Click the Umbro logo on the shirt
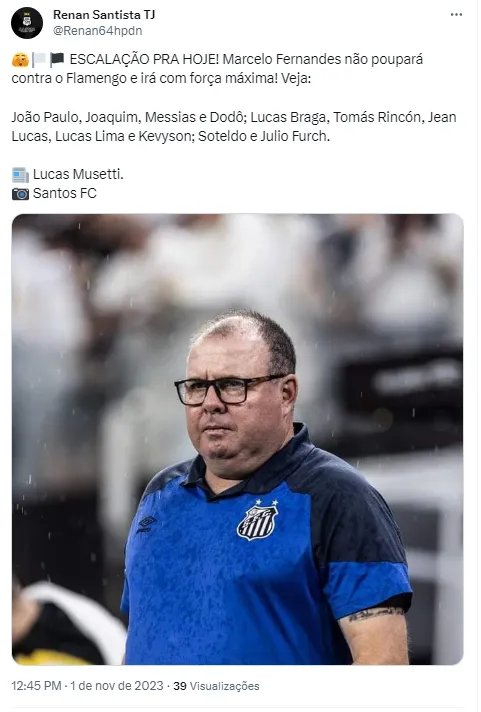This screenshot has width=481, height=712. click(x=146, y=524)
